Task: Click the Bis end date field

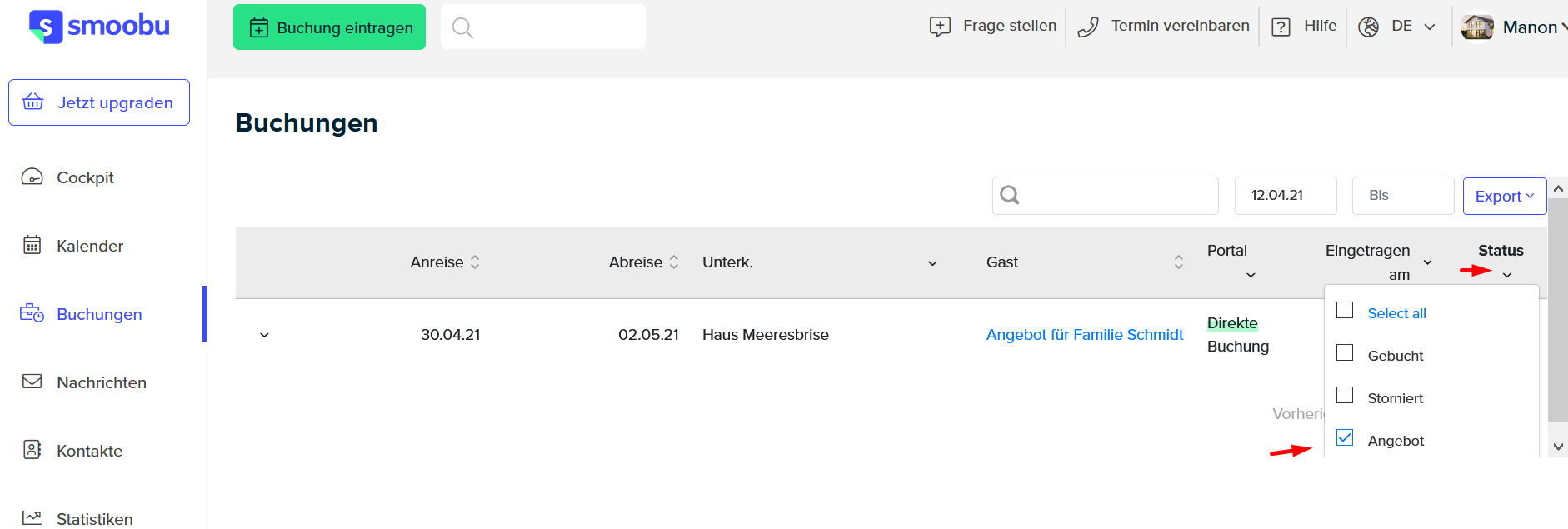Action: pos(1403,196)
